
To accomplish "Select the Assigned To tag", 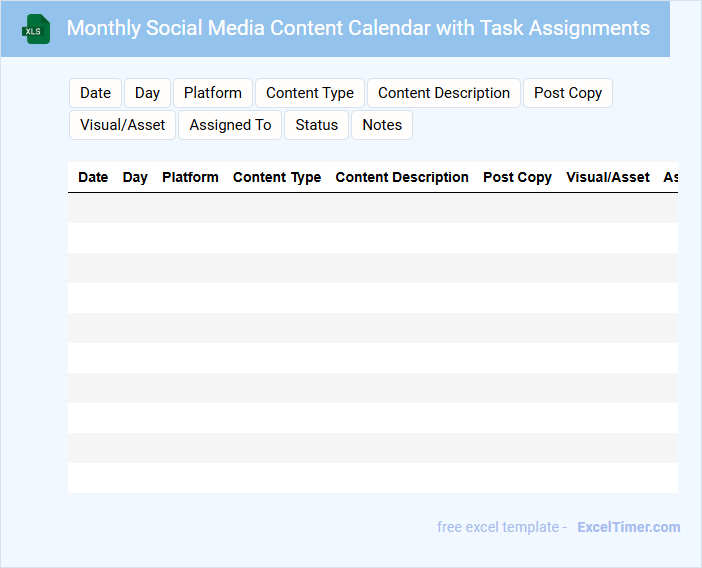I will 230,125.
